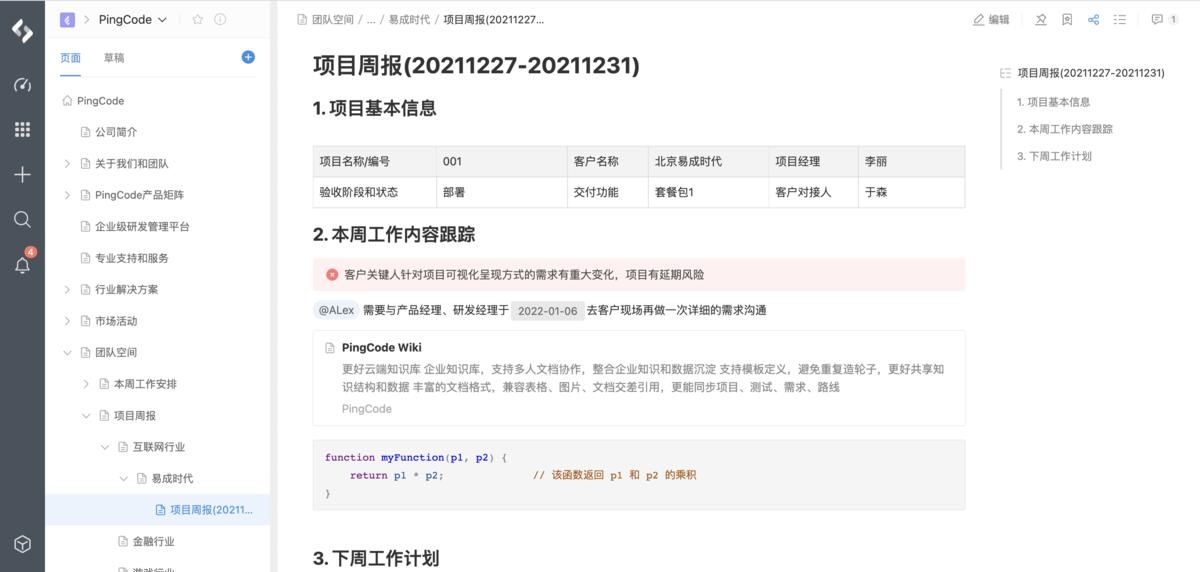Screen dimensions: 1200x572
Task: Collapse the 项目周报 tree node
Action: [86, 415]
